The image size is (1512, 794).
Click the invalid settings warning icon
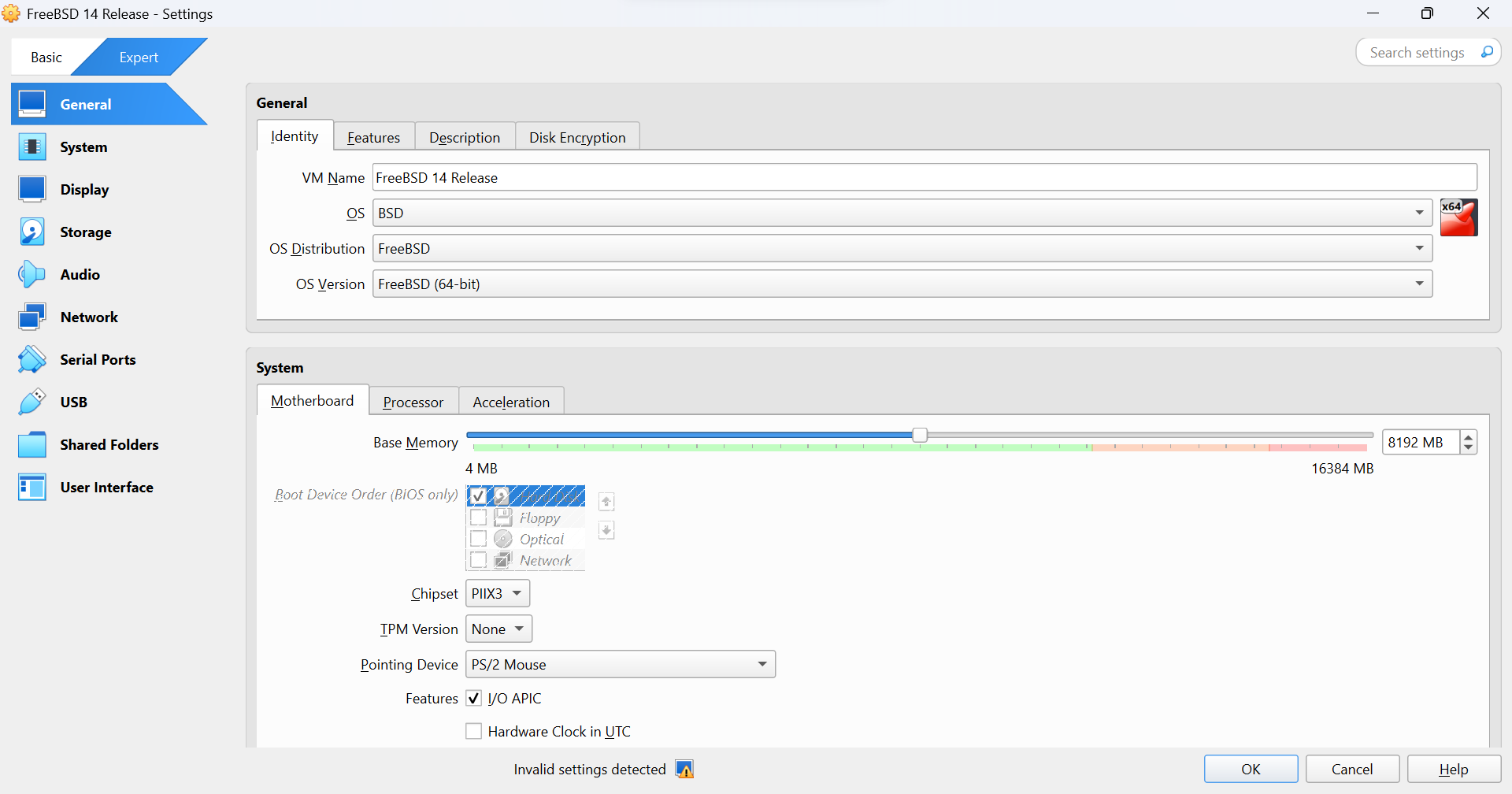(x=684, y=770)
